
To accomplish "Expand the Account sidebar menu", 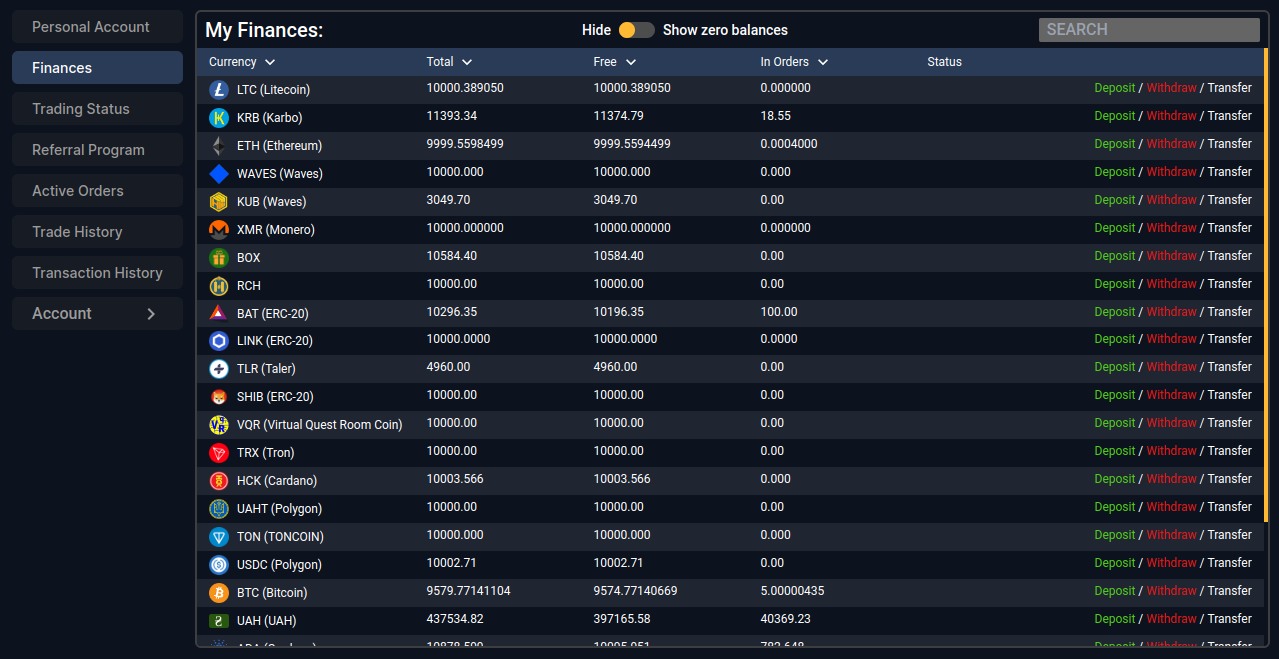I will [97, 314].
